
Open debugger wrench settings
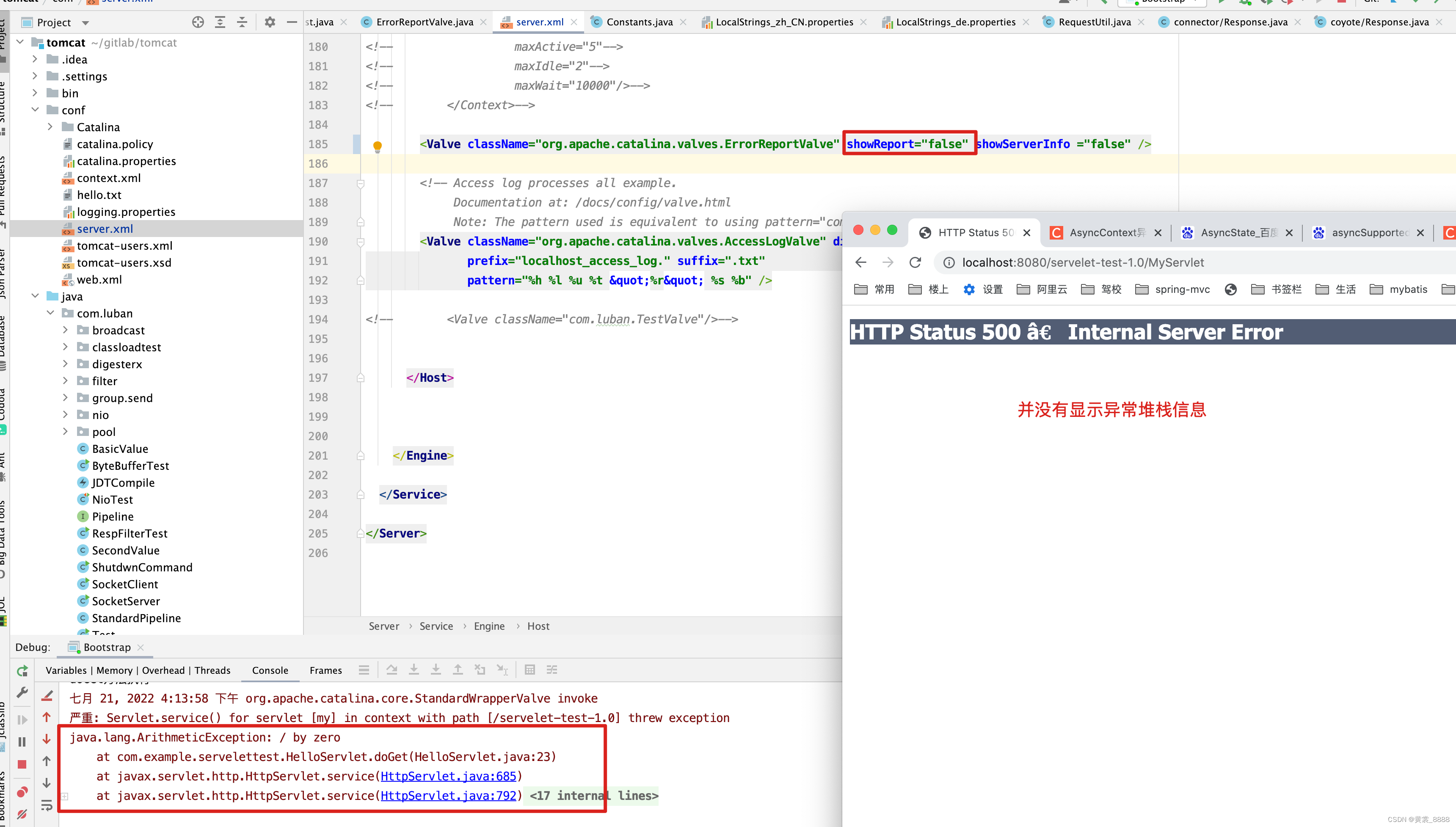pyautogui.click(x=22, y=692)
